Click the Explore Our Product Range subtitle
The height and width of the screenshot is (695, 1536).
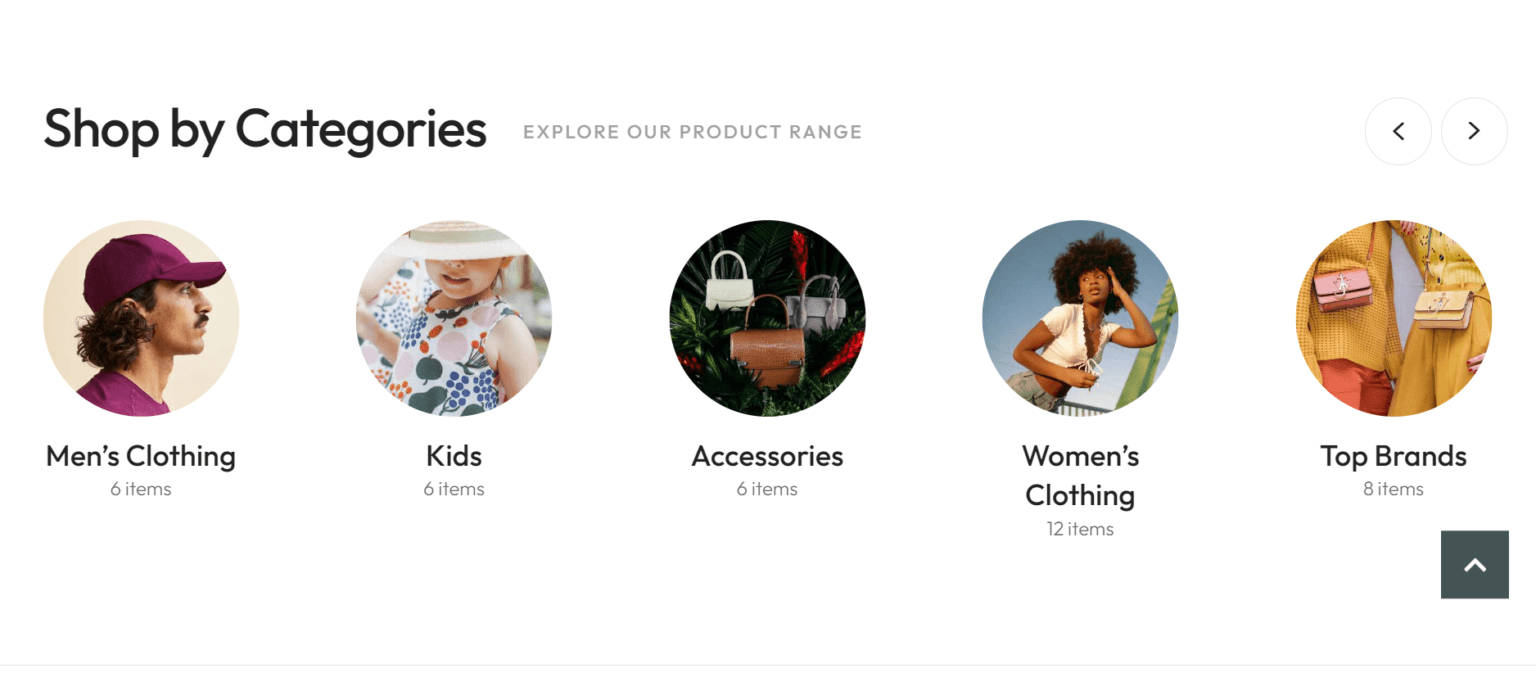click(x=692, y=132)
